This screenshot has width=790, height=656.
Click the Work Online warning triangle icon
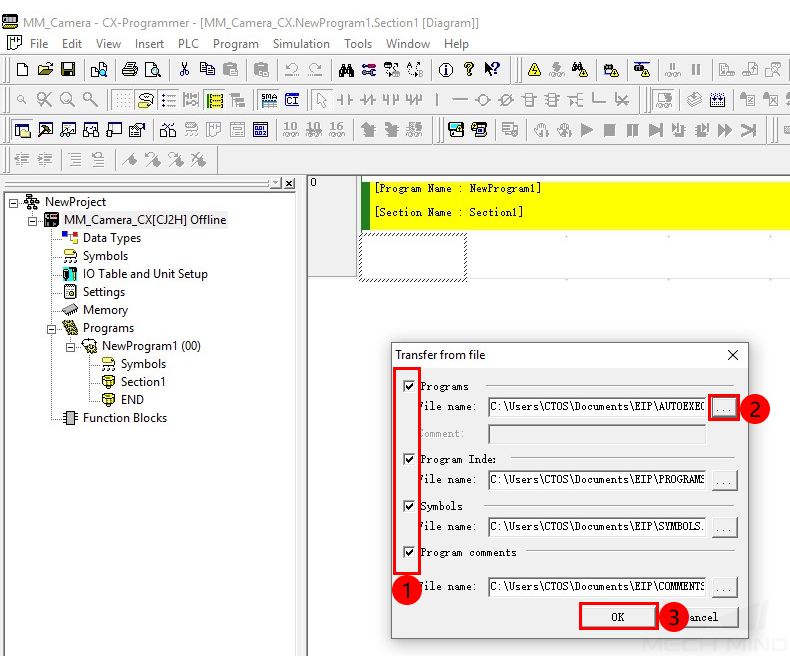coord(534,70)
